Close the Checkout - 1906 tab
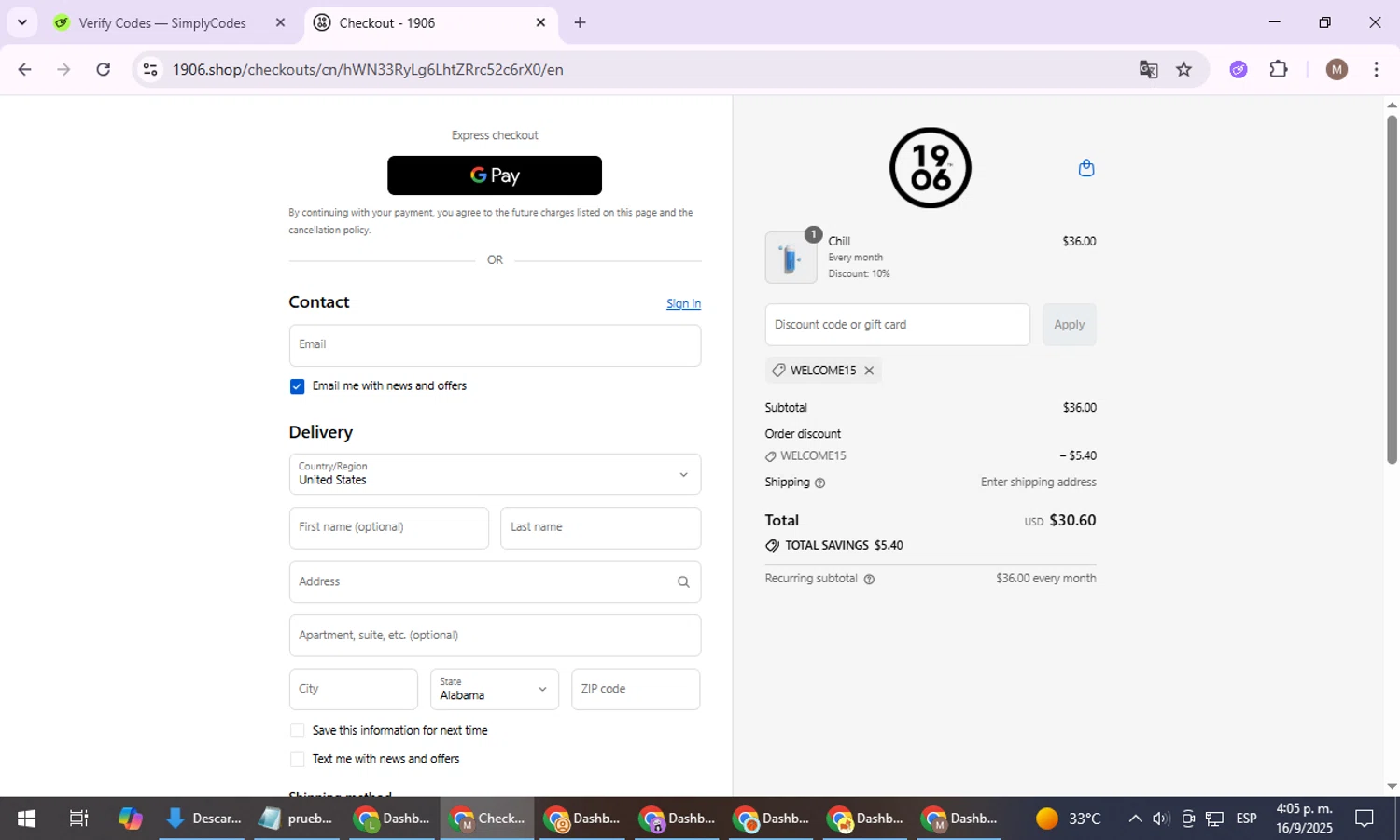1400x840 pixels. click(x=540, y=22)
